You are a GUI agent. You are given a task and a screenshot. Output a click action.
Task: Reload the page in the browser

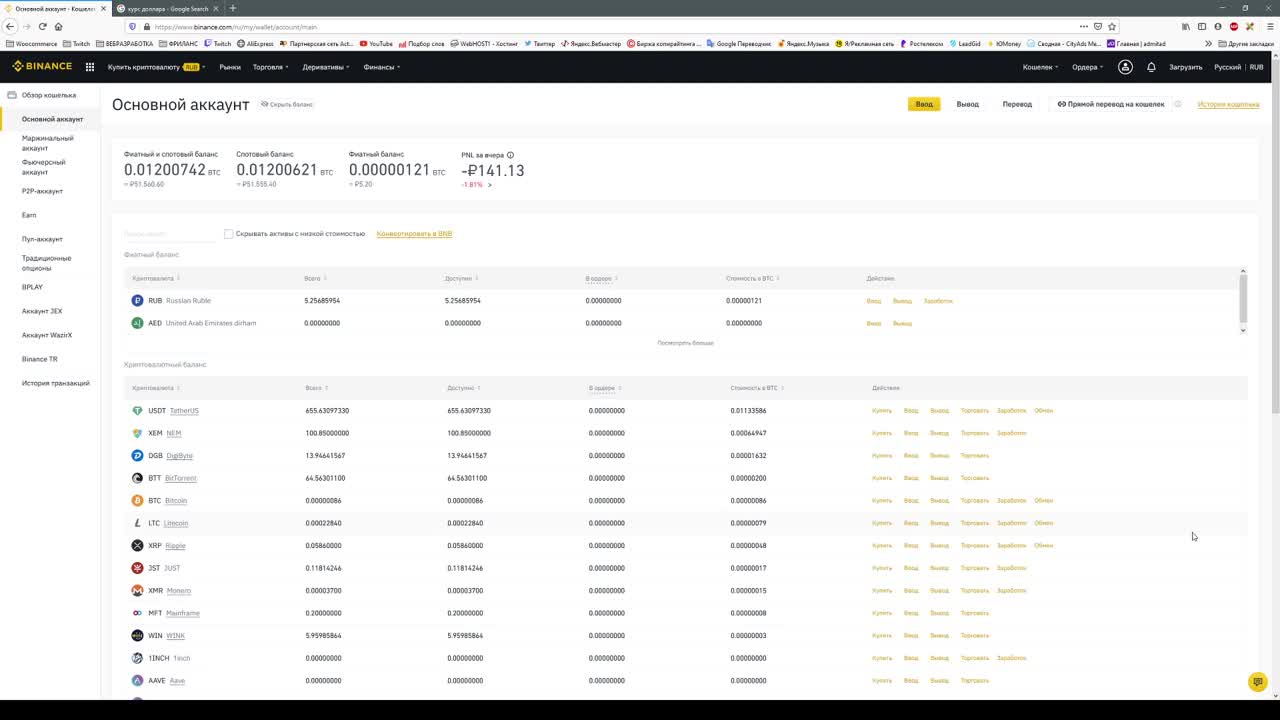pos(42,26)
